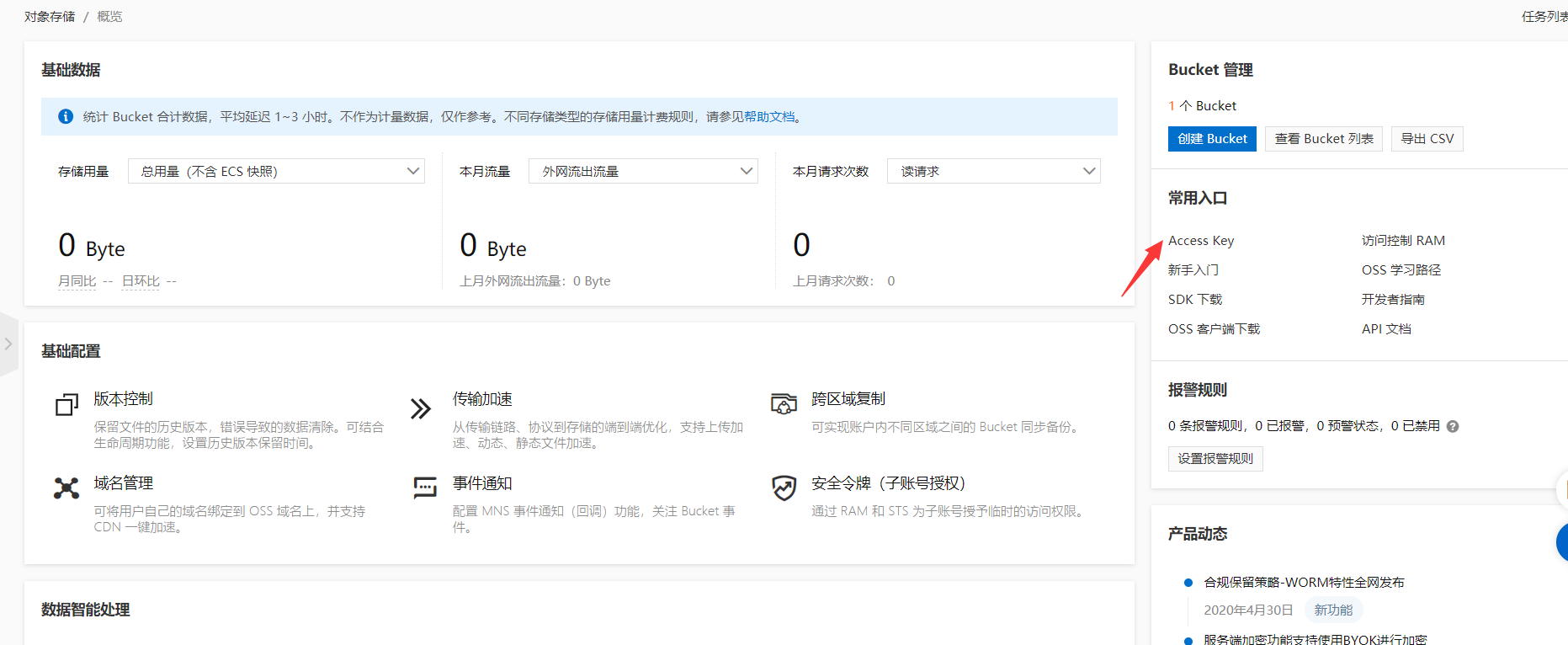Click the 2020年4月30日 news date

[1248, 610]
